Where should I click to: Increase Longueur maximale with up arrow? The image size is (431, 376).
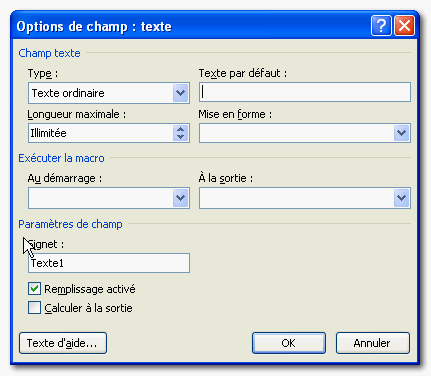(180, 129)
